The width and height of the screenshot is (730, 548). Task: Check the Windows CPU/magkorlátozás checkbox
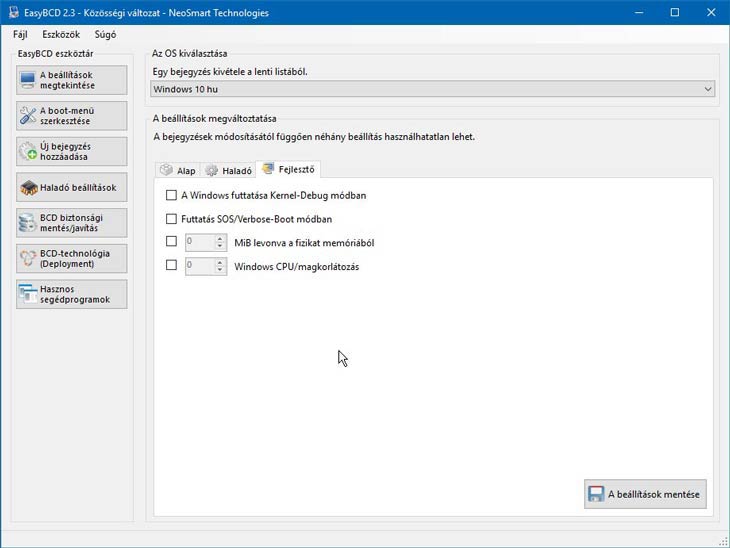click(171, 266)
